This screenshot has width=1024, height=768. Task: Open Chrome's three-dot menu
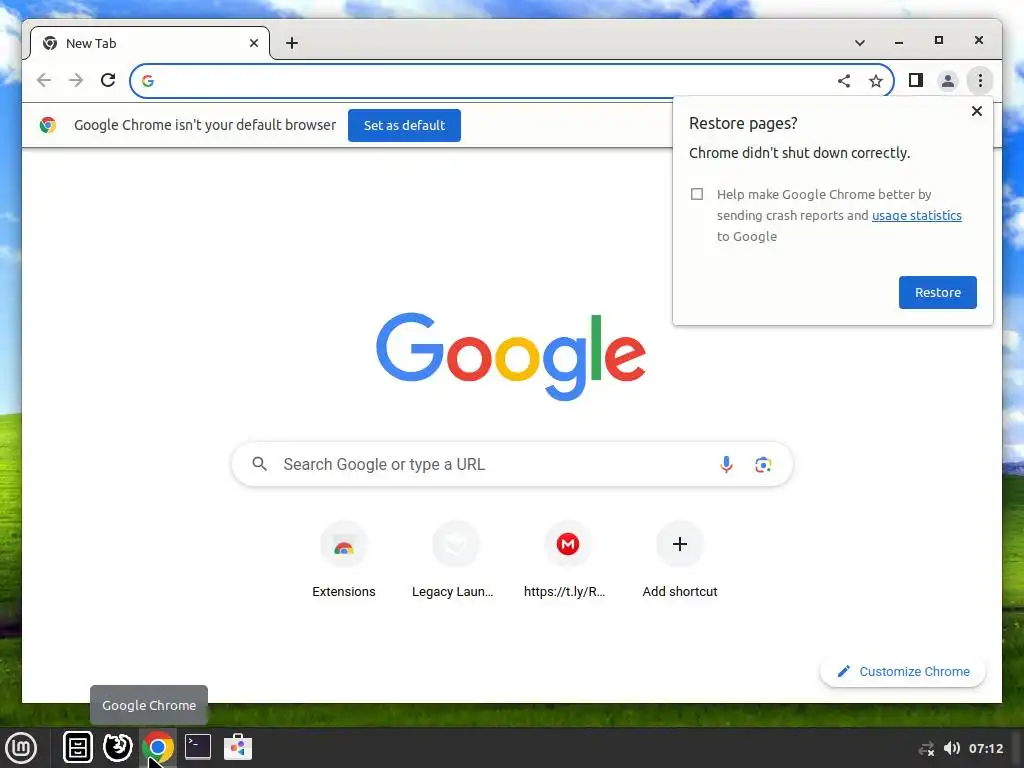pos(980,80)
